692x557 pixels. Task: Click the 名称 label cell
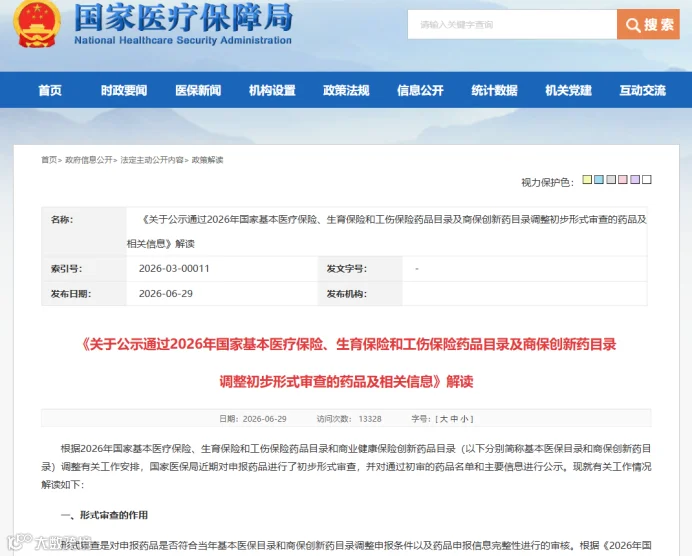click(x=84, y=232)
